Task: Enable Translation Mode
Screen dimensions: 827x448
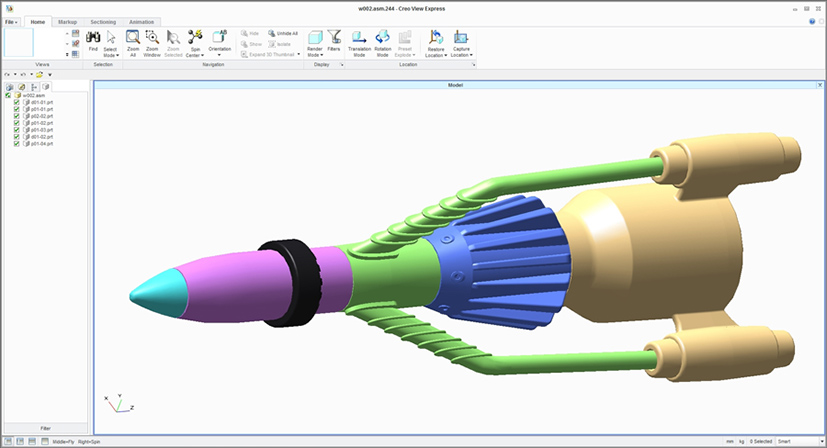Action: pos(359,38)
